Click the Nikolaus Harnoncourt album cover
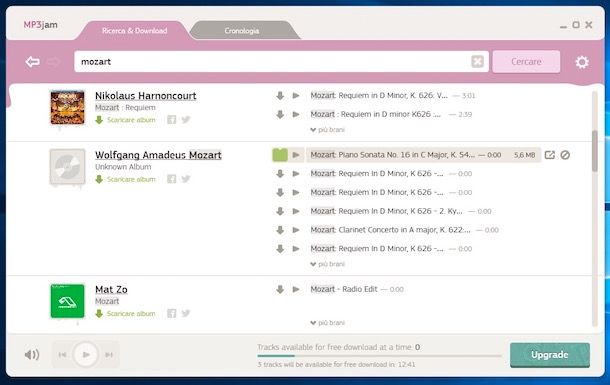 (x=67, y=107)
